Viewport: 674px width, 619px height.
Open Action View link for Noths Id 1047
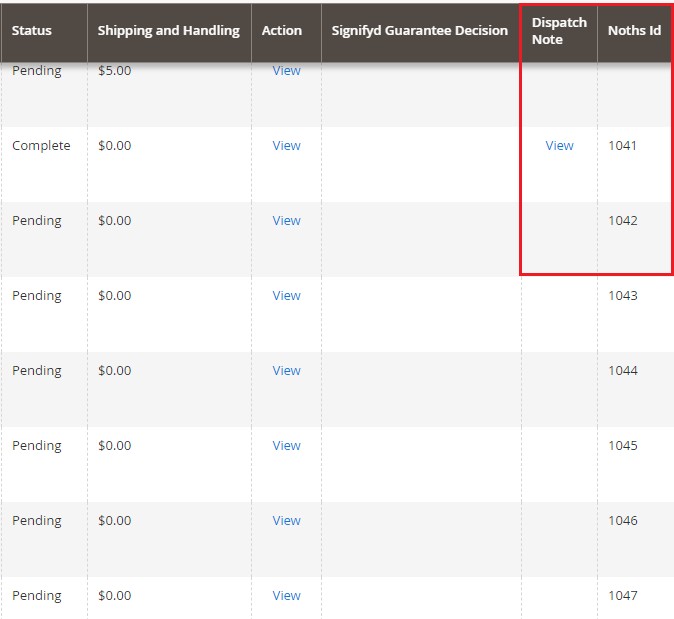(286, 596)
